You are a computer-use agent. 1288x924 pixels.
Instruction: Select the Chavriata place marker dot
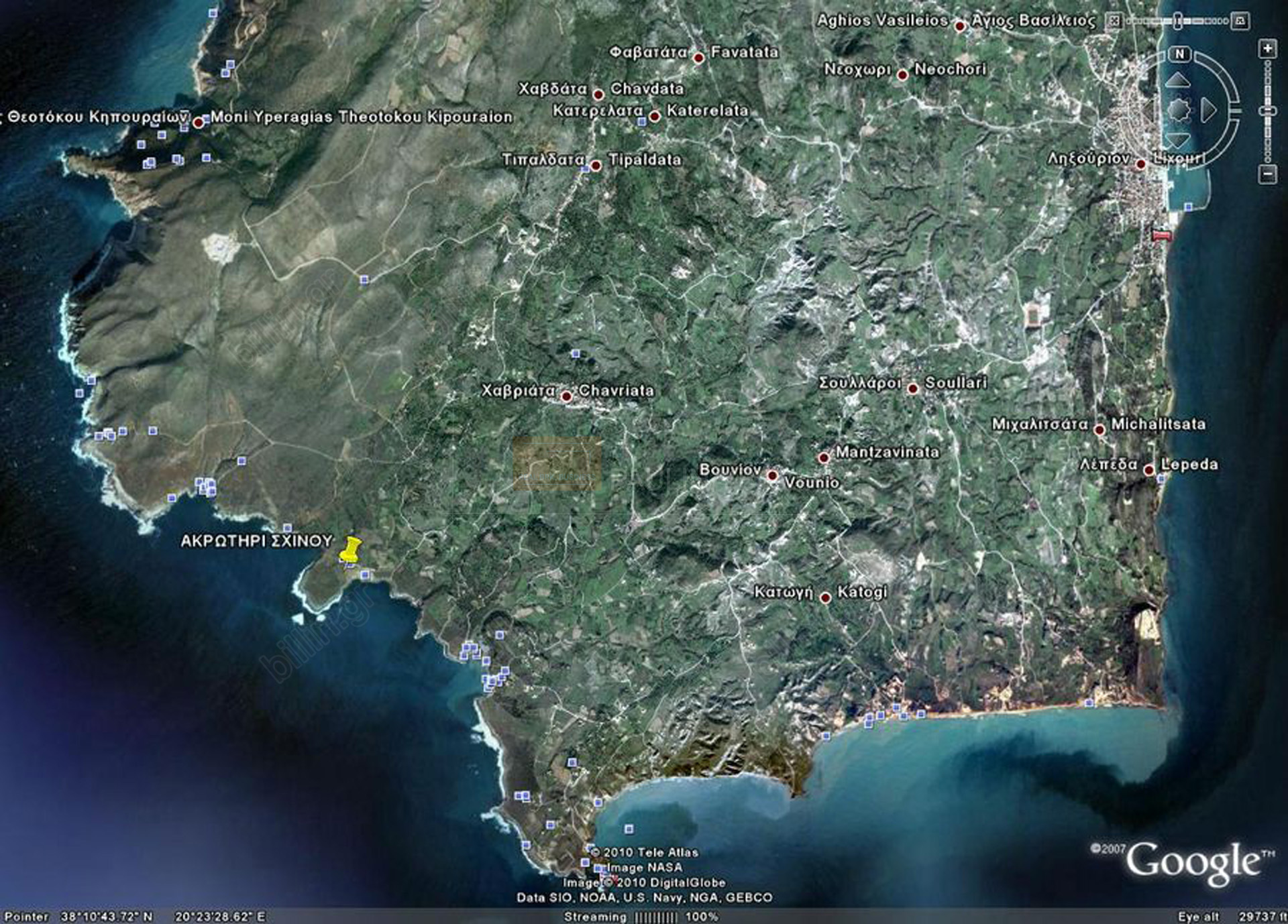[x=566, y=396]
